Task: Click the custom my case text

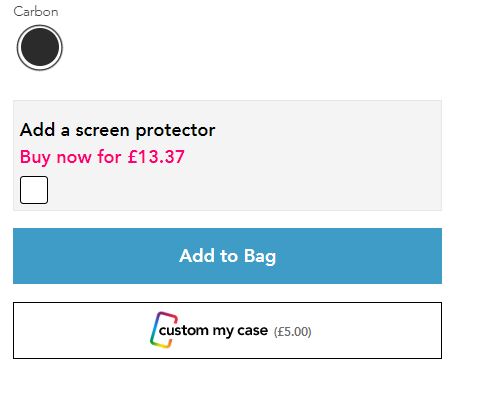Action: (x=213, y=331)
